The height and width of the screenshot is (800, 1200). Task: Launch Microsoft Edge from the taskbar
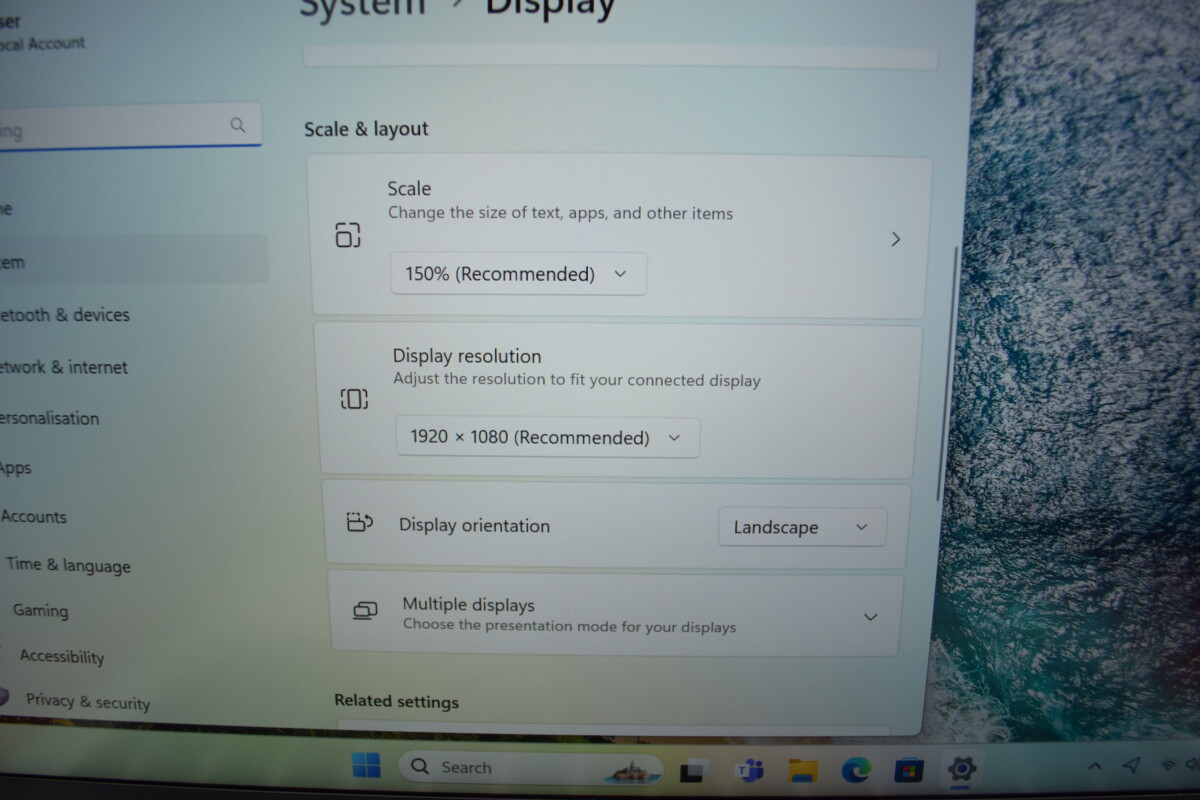coord(856,769)
